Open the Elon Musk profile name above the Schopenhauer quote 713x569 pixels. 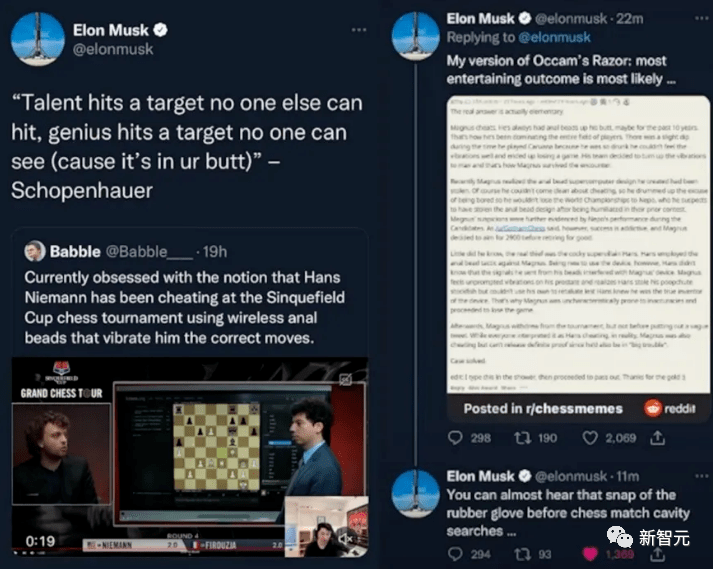(x=110, y=29)
